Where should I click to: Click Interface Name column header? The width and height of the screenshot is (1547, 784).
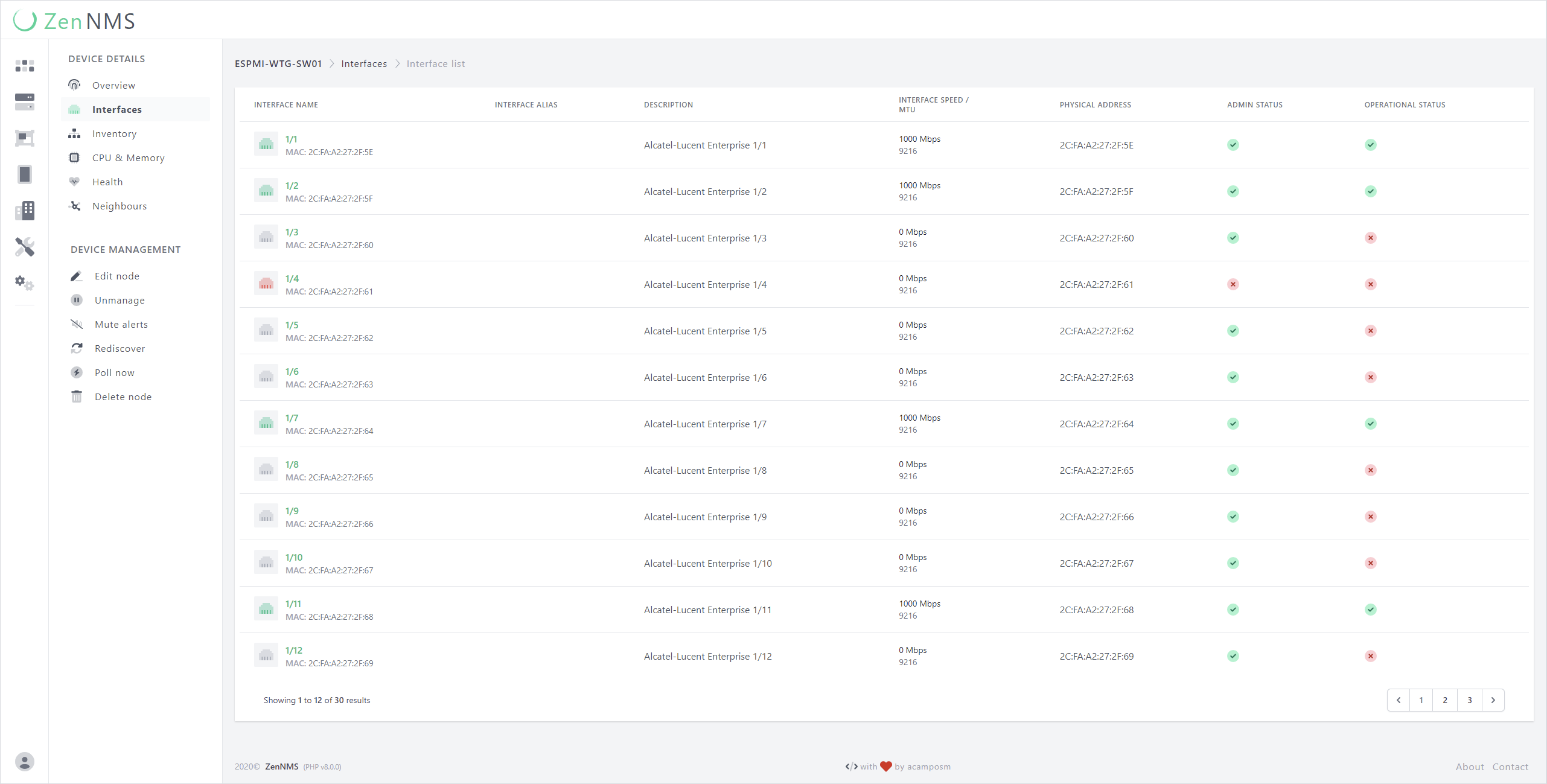point(286,105)
